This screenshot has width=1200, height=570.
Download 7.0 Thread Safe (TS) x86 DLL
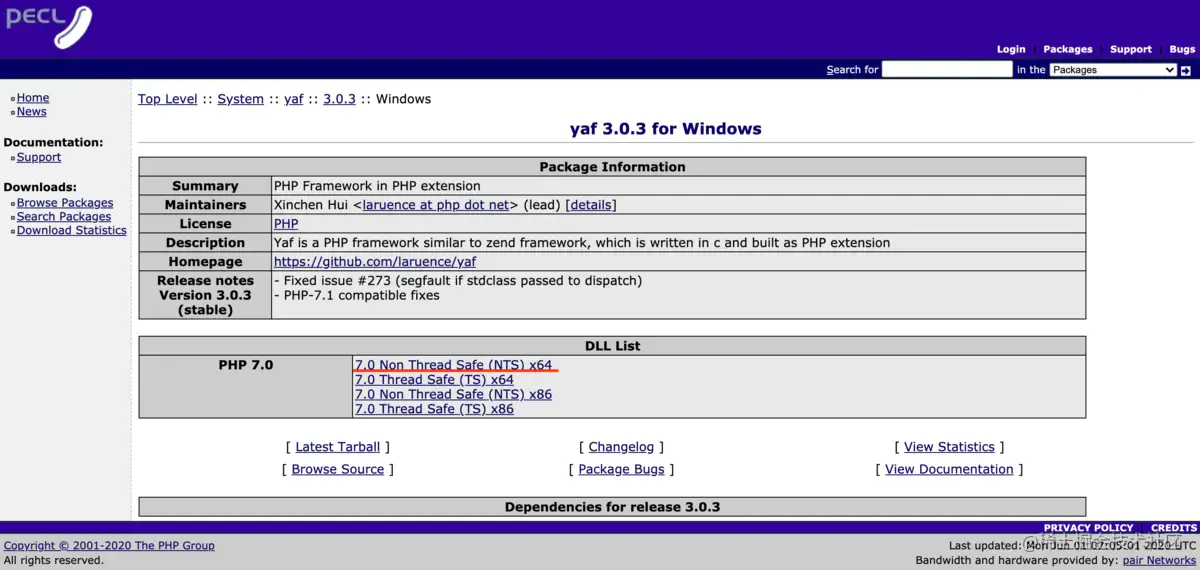pos(434,409)
